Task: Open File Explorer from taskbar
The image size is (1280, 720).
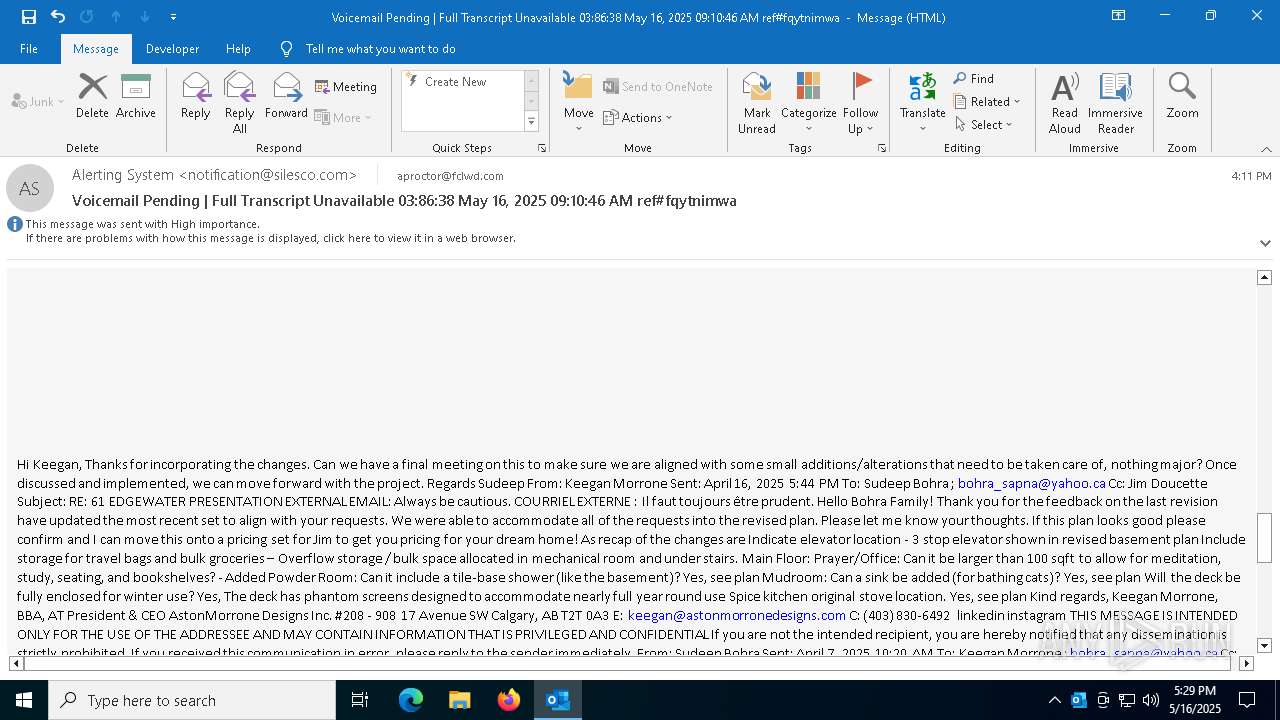Action: point(460,700)
